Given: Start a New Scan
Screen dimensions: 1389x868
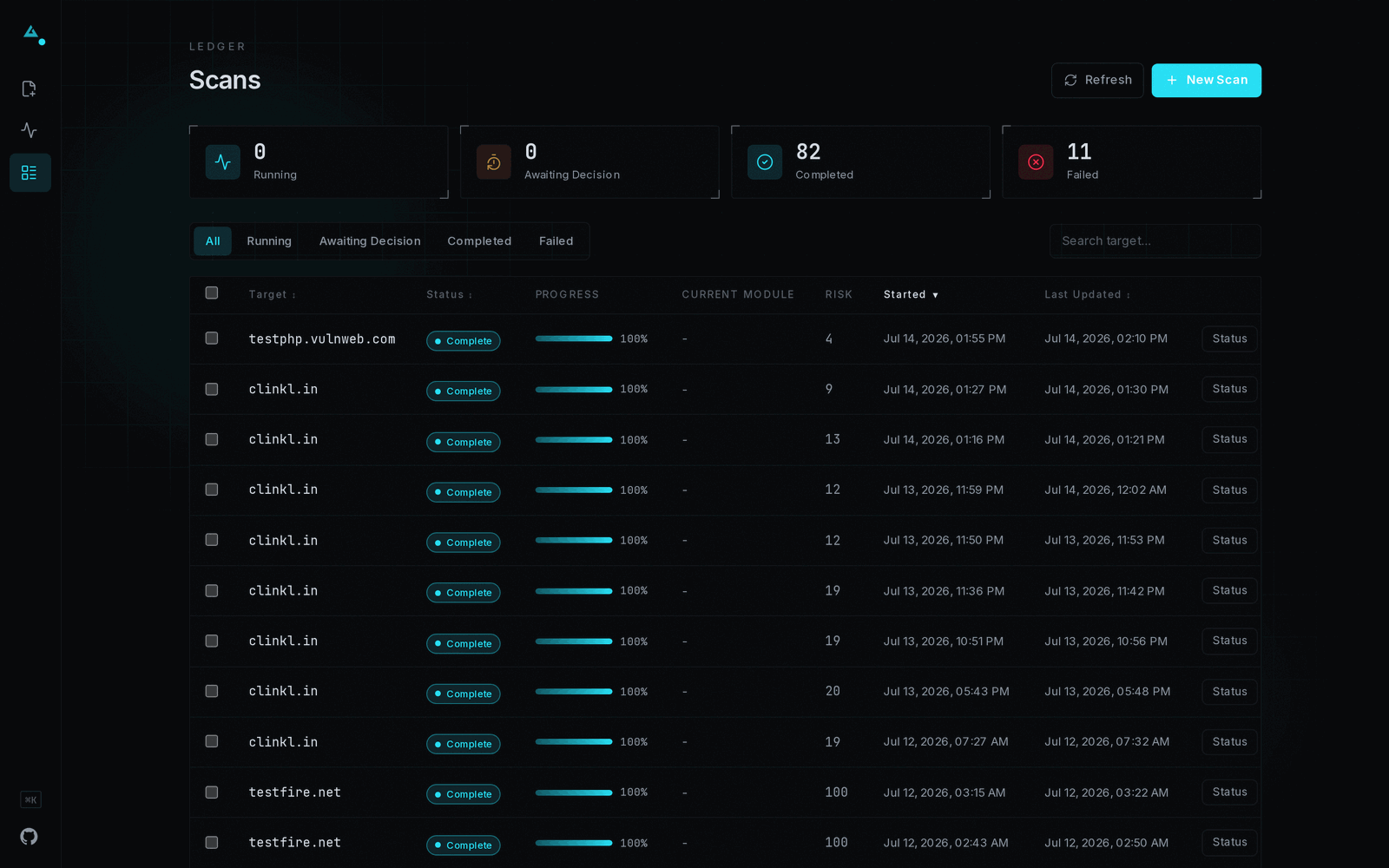Looking at the screenshot, I should 1207,80.
